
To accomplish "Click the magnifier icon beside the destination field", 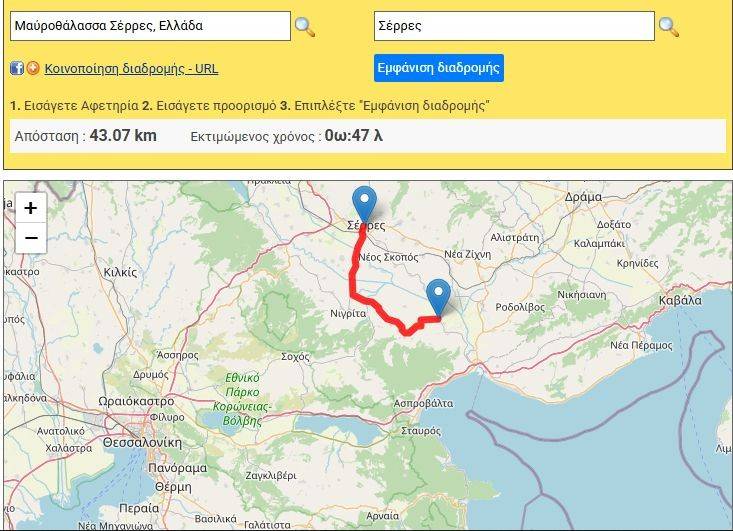I will [668, 27].
